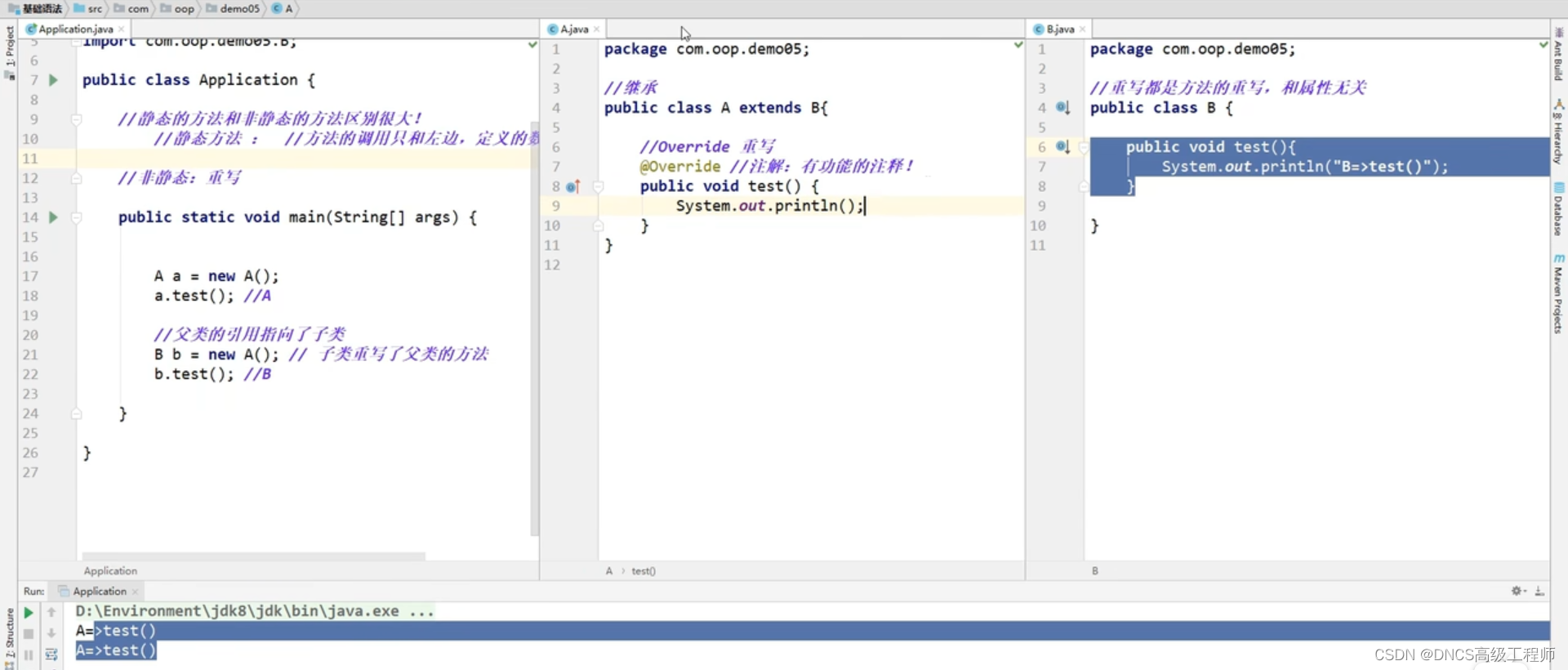Click the demo05 breadcrumb in navigation bar
Viewport: 1568px width, 670px height.
click(x=233, y=8)
